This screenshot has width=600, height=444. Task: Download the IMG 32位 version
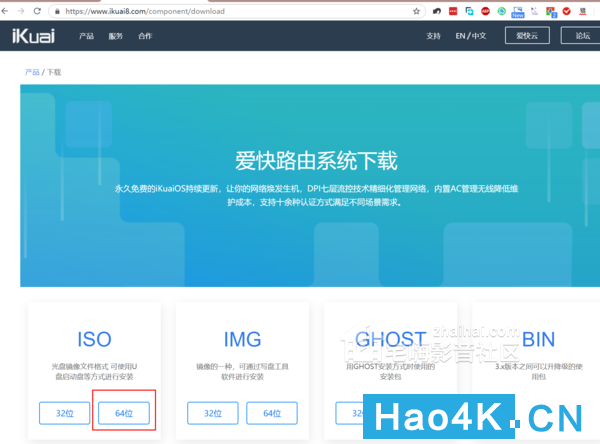213,413
